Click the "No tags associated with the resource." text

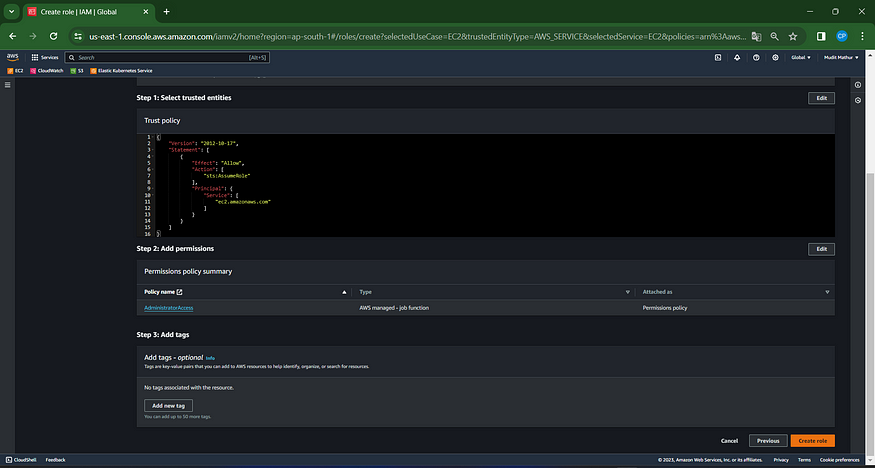click(x=189, y=387)
